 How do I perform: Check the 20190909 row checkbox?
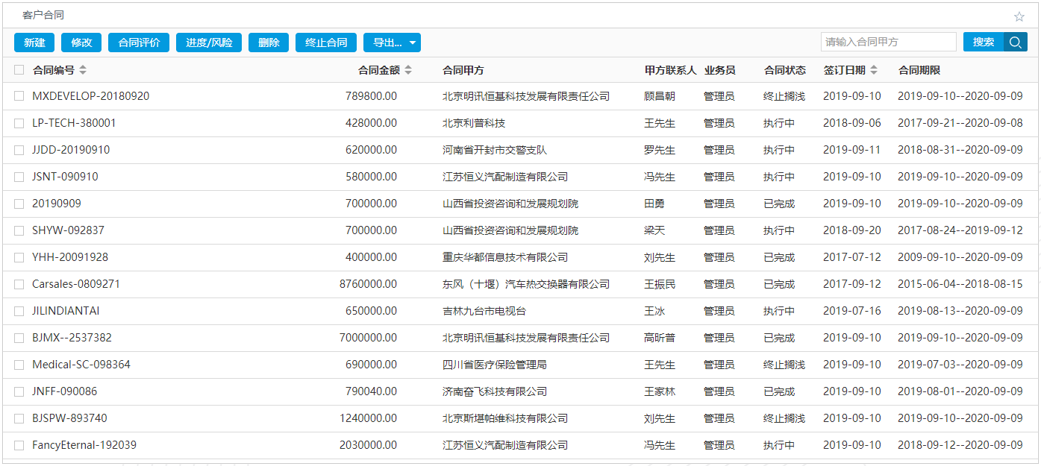[x=19, y=204]
